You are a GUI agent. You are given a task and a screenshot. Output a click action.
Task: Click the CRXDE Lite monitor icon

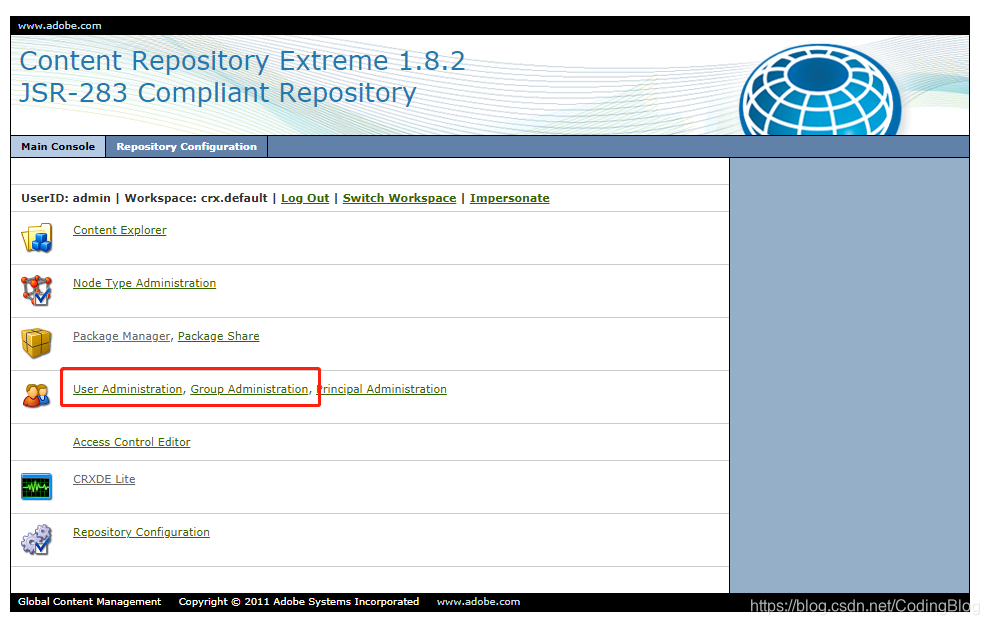(x=37, y=486)
